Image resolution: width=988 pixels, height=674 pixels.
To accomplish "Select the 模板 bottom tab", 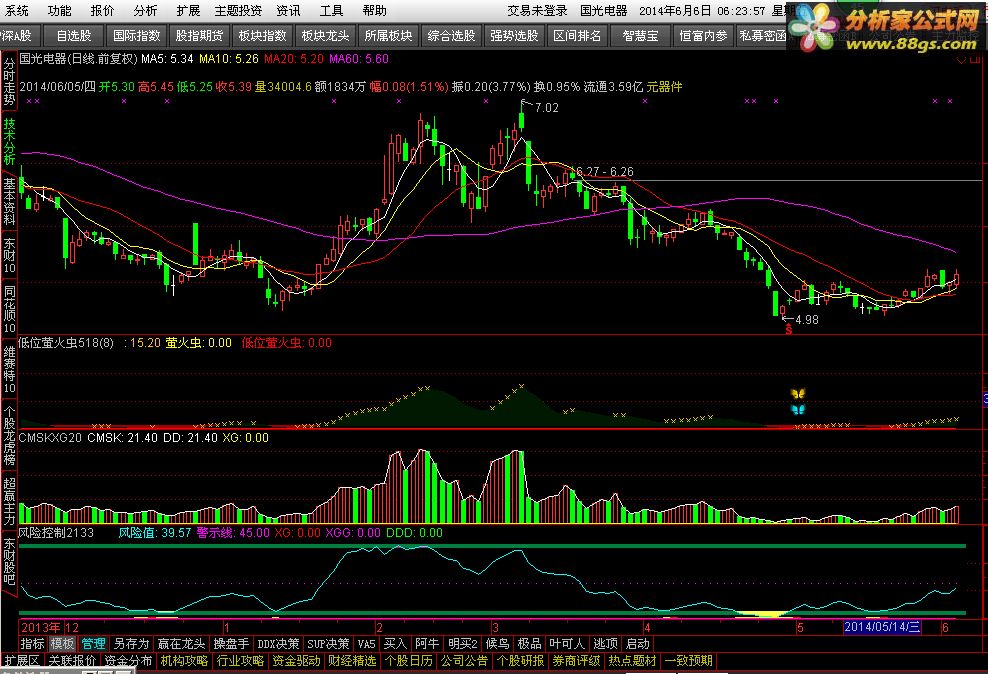I will click(62, 644).
